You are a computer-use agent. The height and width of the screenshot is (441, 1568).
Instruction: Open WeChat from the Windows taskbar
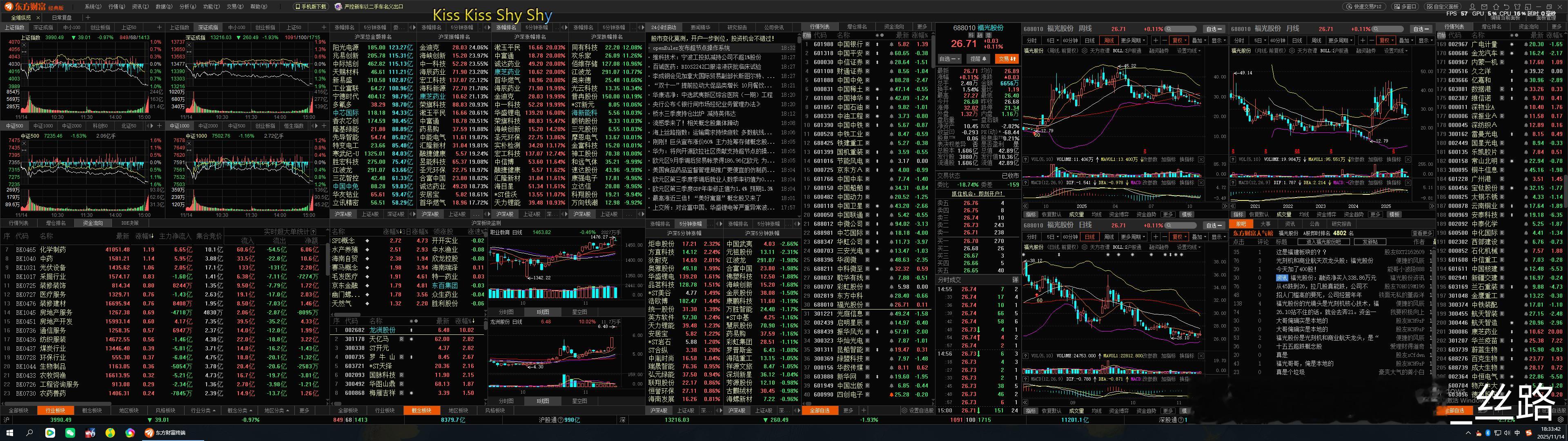pyautogui.click(x=70, y=433)
